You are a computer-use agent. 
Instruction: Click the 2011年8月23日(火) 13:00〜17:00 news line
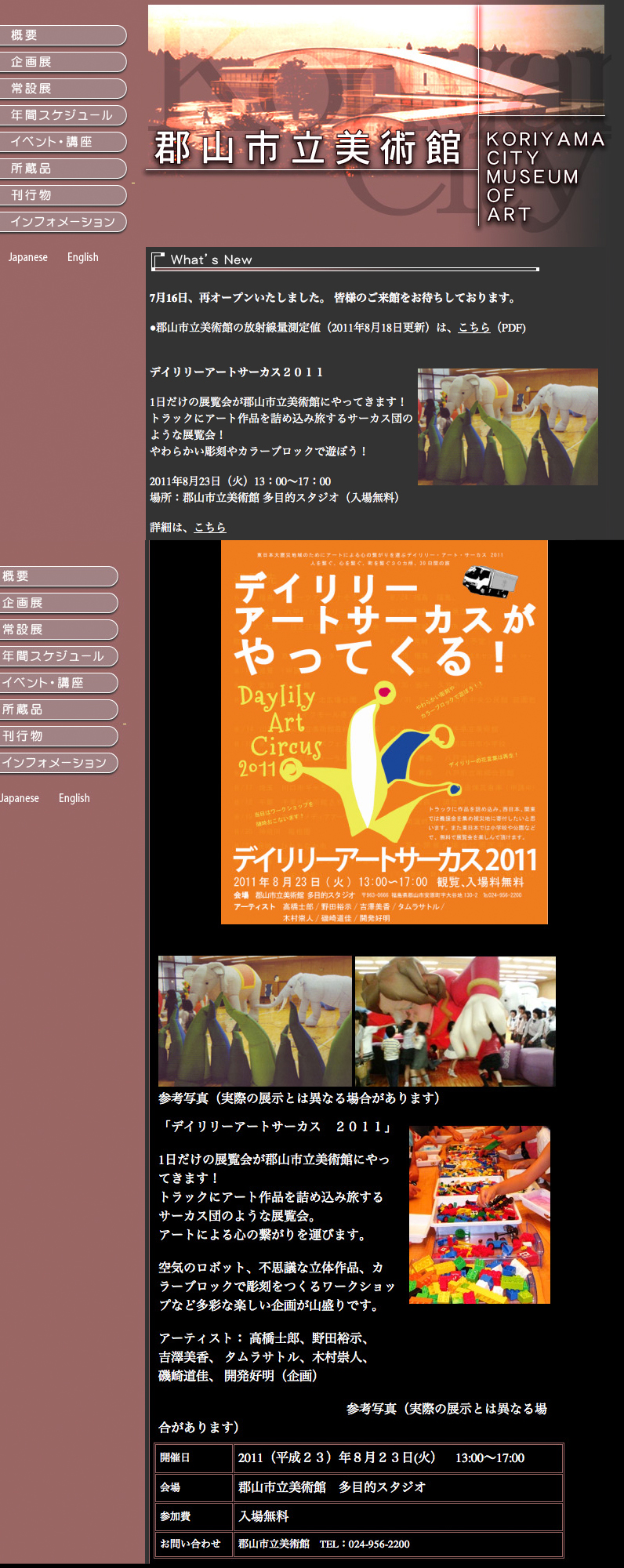241,481
